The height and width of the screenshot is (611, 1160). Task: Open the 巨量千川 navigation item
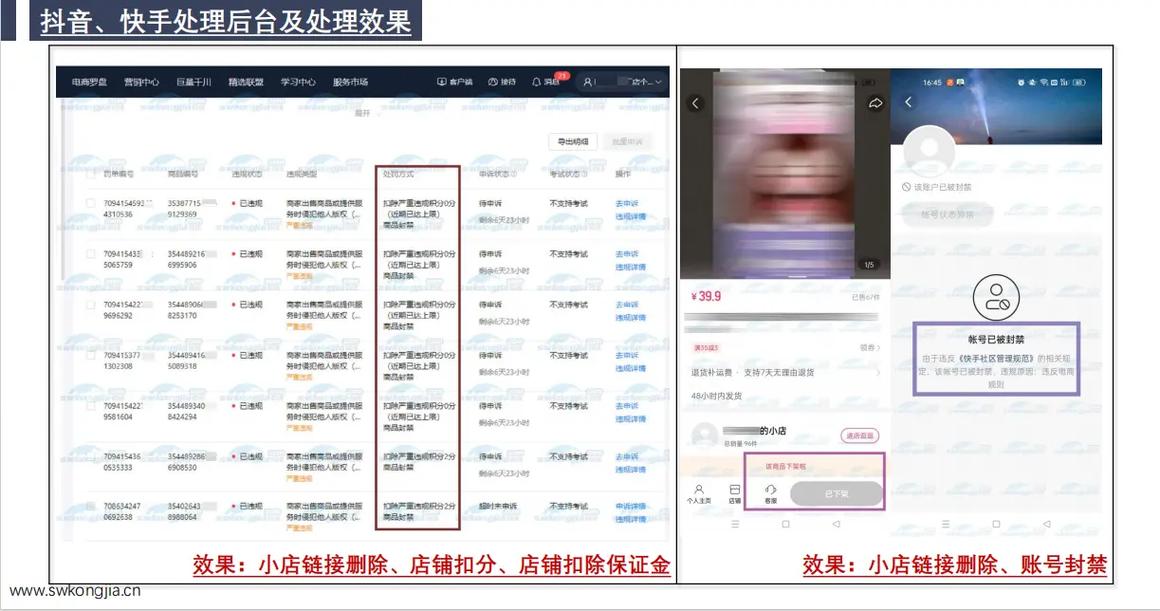(x=193, y=82)
